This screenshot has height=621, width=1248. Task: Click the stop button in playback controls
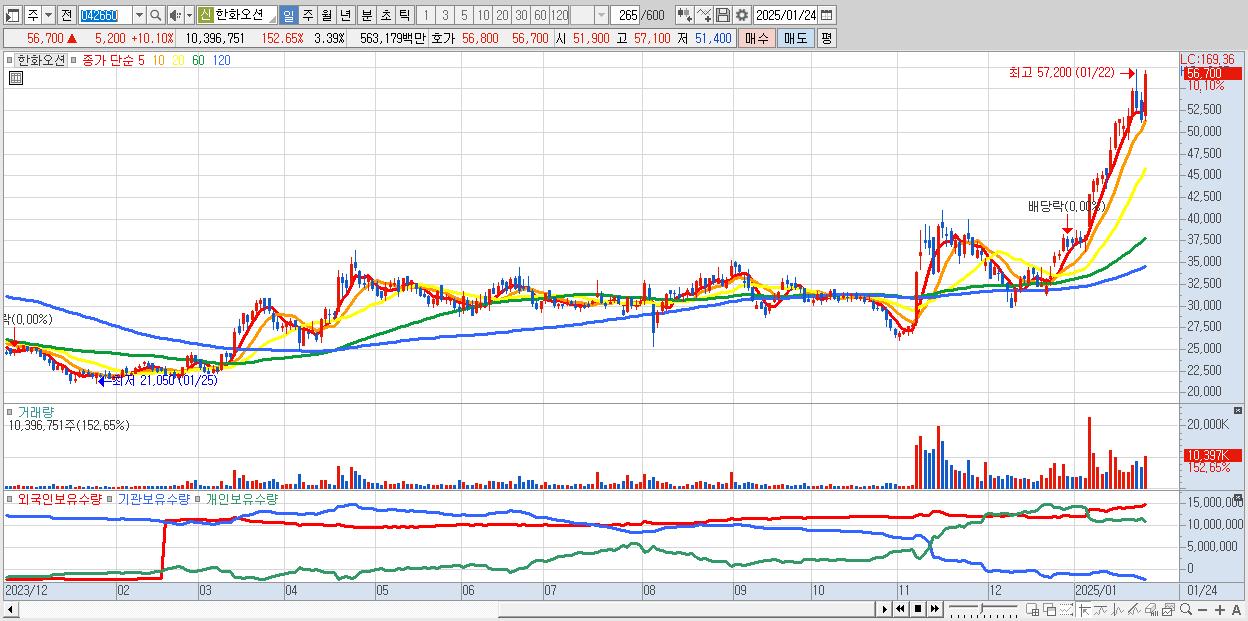[x=917, y=609]
